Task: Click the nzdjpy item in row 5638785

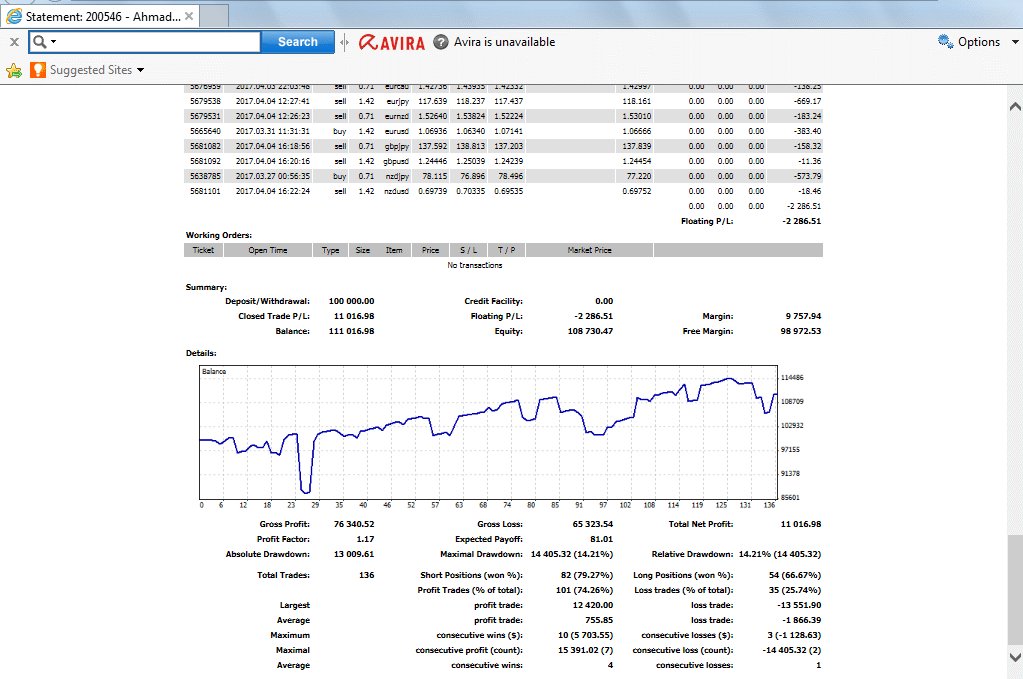Action: [397, 176]
